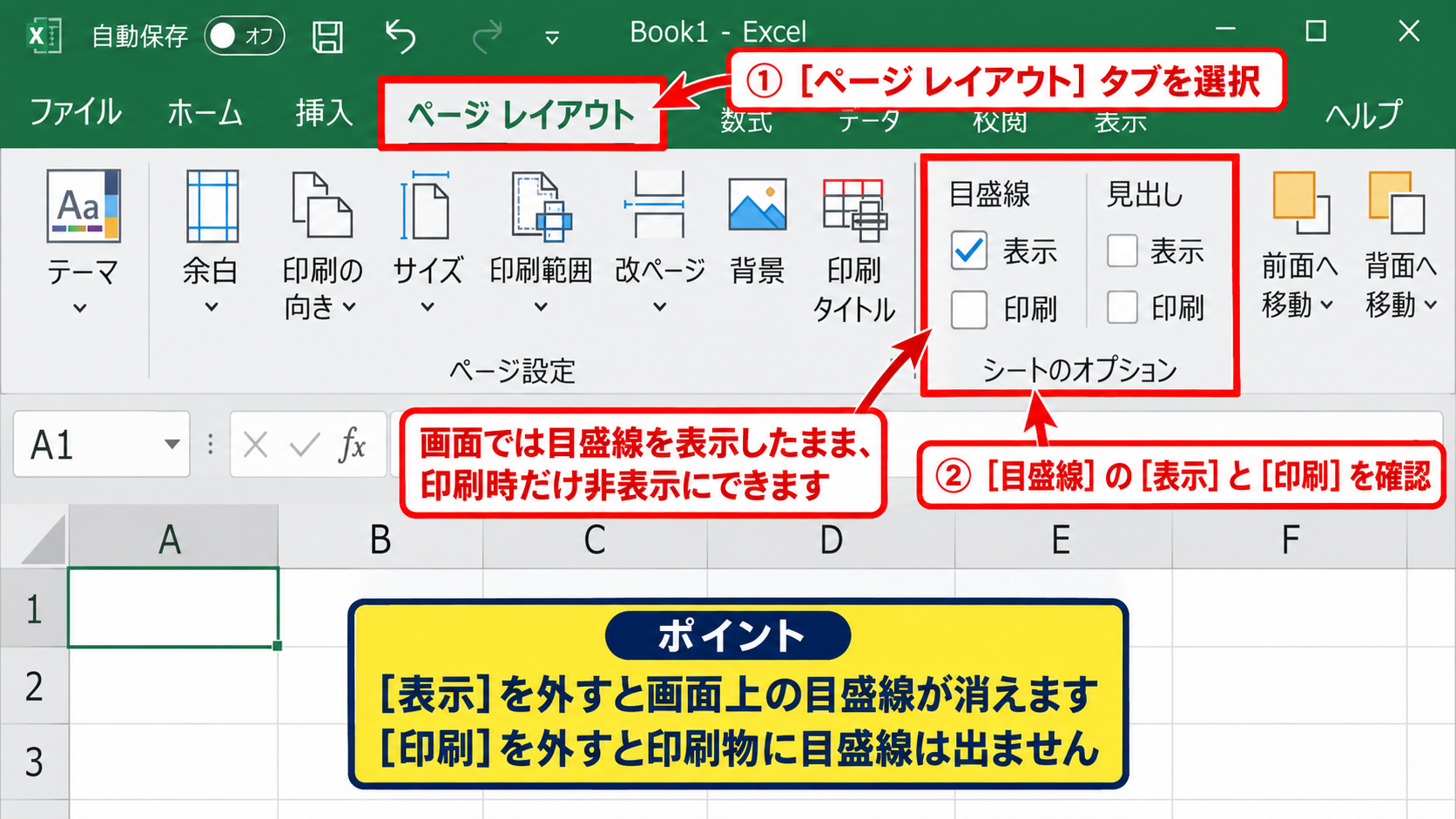Save the workbook with the floppy icon
Screen dimensions: 1456x819
click(x=327, y=37)
